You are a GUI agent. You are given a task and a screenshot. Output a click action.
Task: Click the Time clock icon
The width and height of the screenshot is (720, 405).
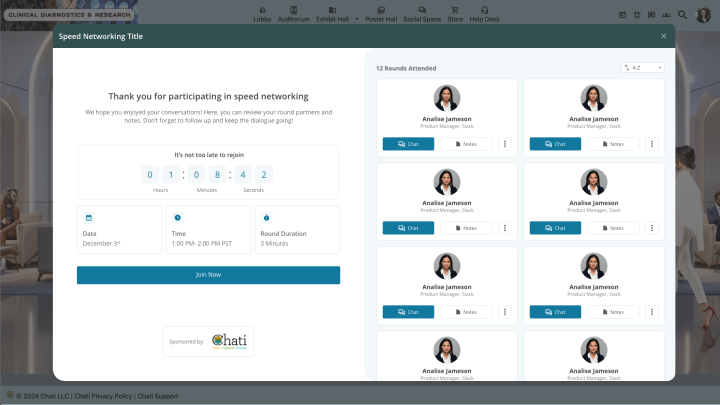[178, 218]
